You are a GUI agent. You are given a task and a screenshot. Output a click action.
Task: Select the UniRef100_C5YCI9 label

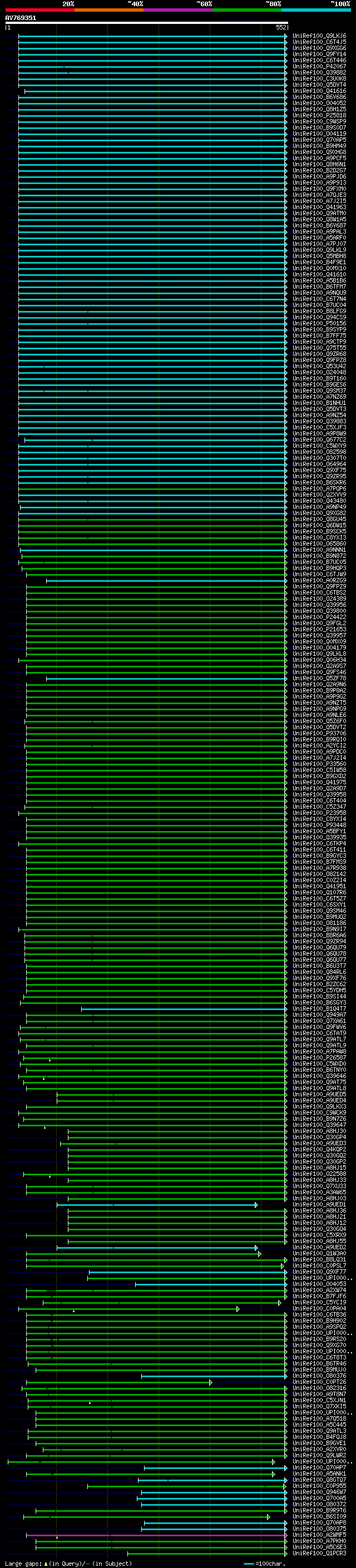(319, 1302)
